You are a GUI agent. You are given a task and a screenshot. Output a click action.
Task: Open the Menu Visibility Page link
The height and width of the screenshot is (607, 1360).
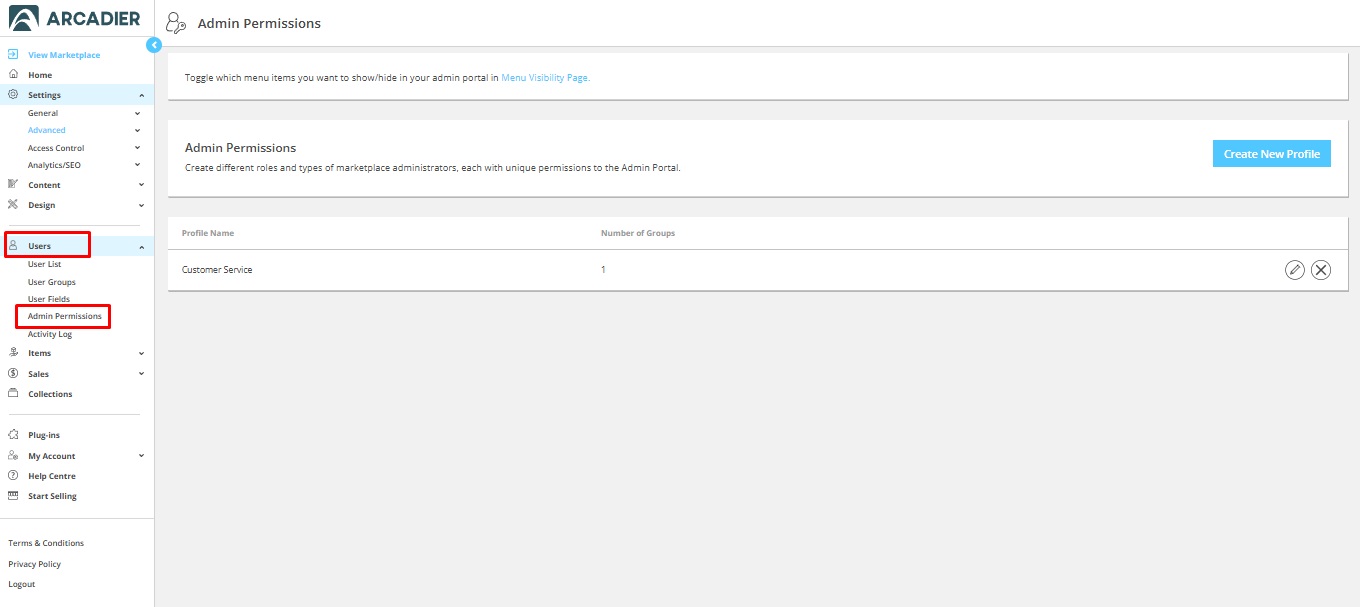click(545, 77)
